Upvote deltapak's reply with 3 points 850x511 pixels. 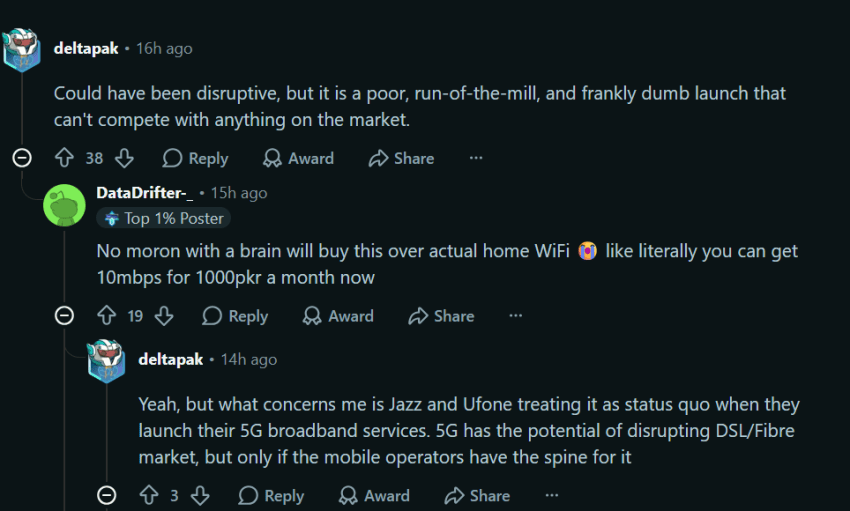149,495
